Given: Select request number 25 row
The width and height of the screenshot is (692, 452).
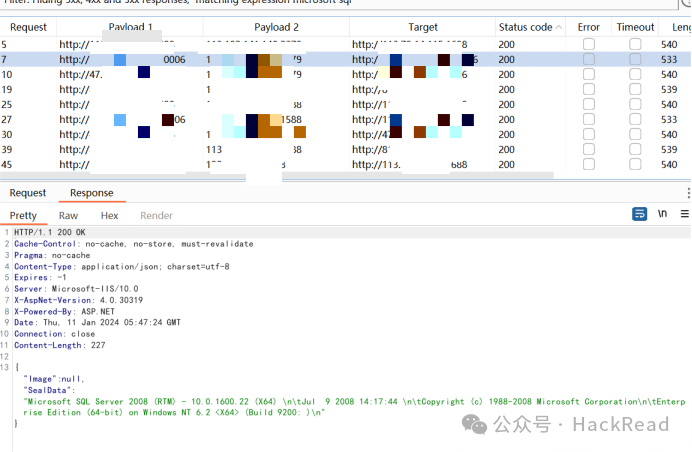Looking at the screenshot, I should coord(346,104).
